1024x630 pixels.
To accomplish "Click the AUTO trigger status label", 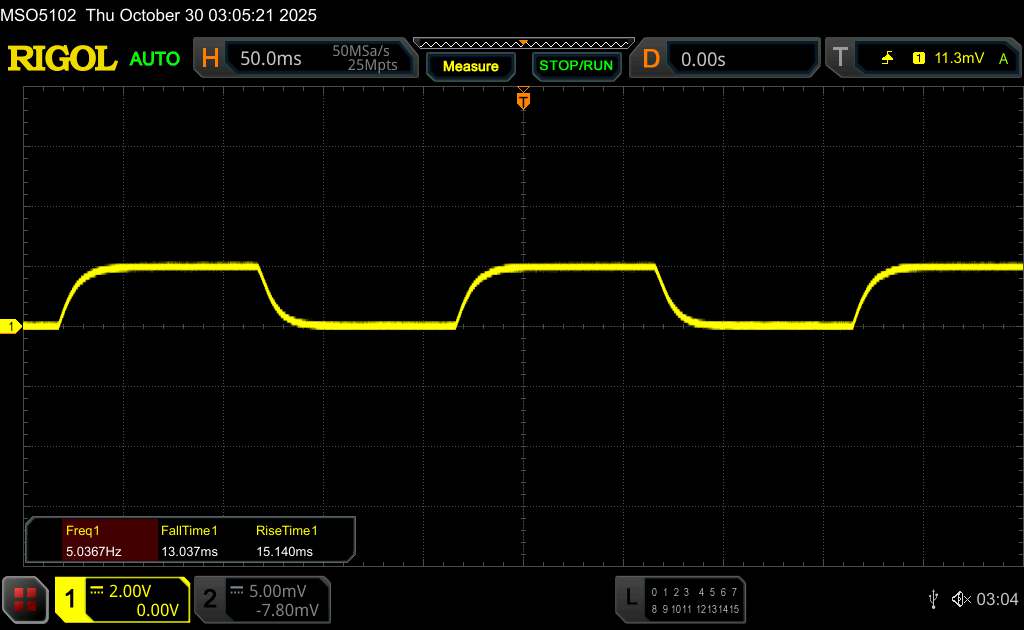I will [x=155, y=59].
